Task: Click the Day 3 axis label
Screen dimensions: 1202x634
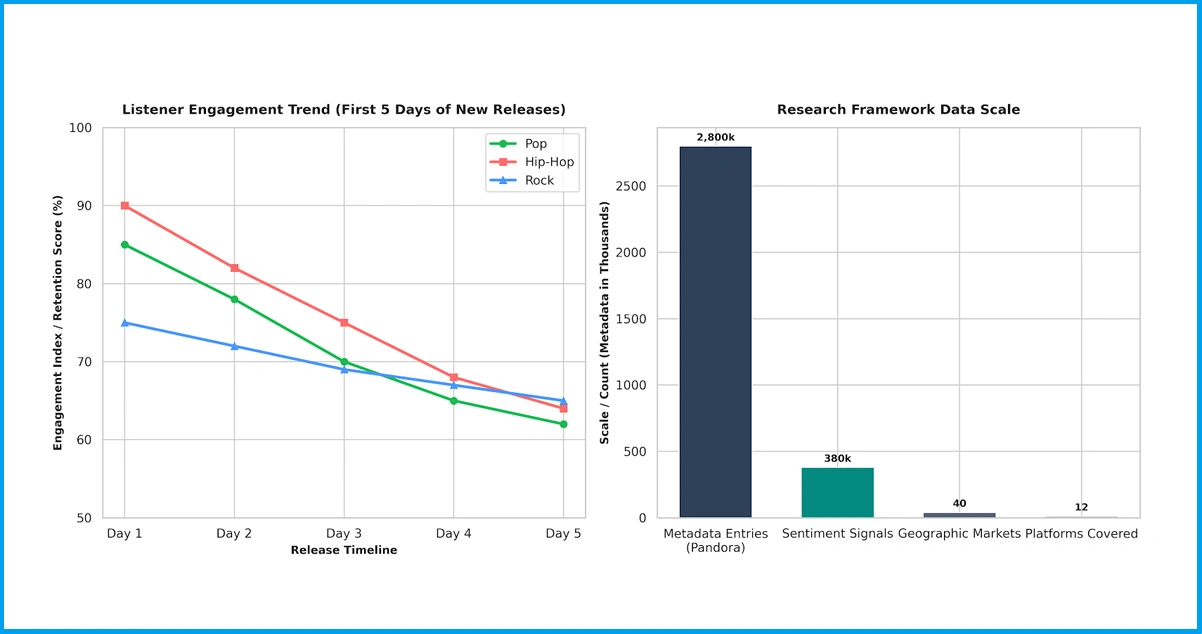Action: tap(344, 534)
